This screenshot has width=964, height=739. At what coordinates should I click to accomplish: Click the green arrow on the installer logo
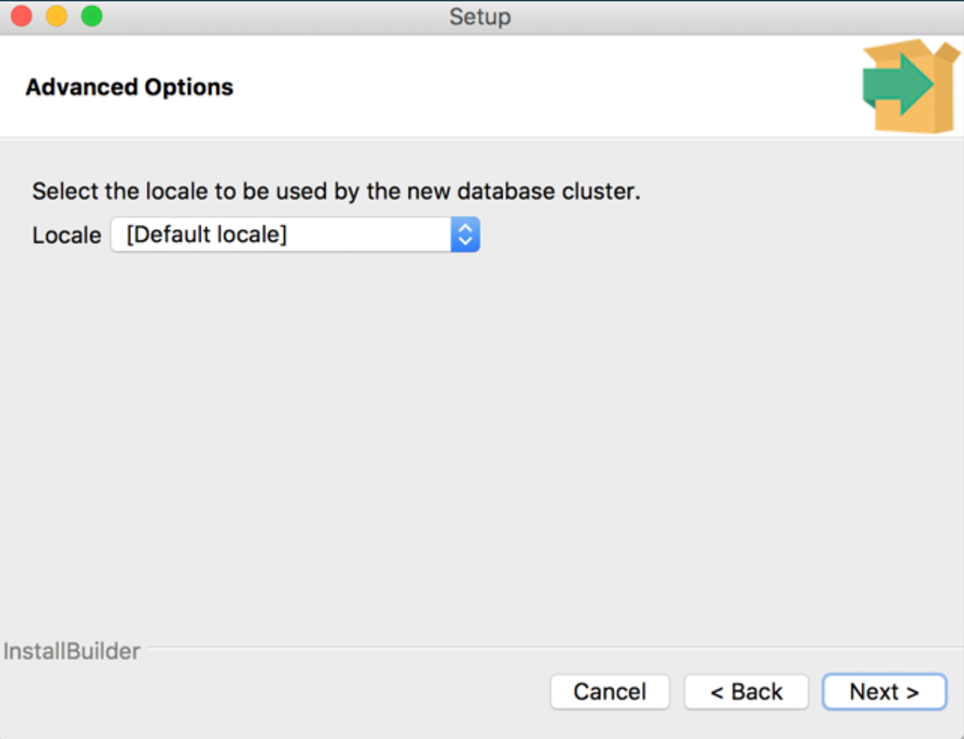click(x=897, y=83)
